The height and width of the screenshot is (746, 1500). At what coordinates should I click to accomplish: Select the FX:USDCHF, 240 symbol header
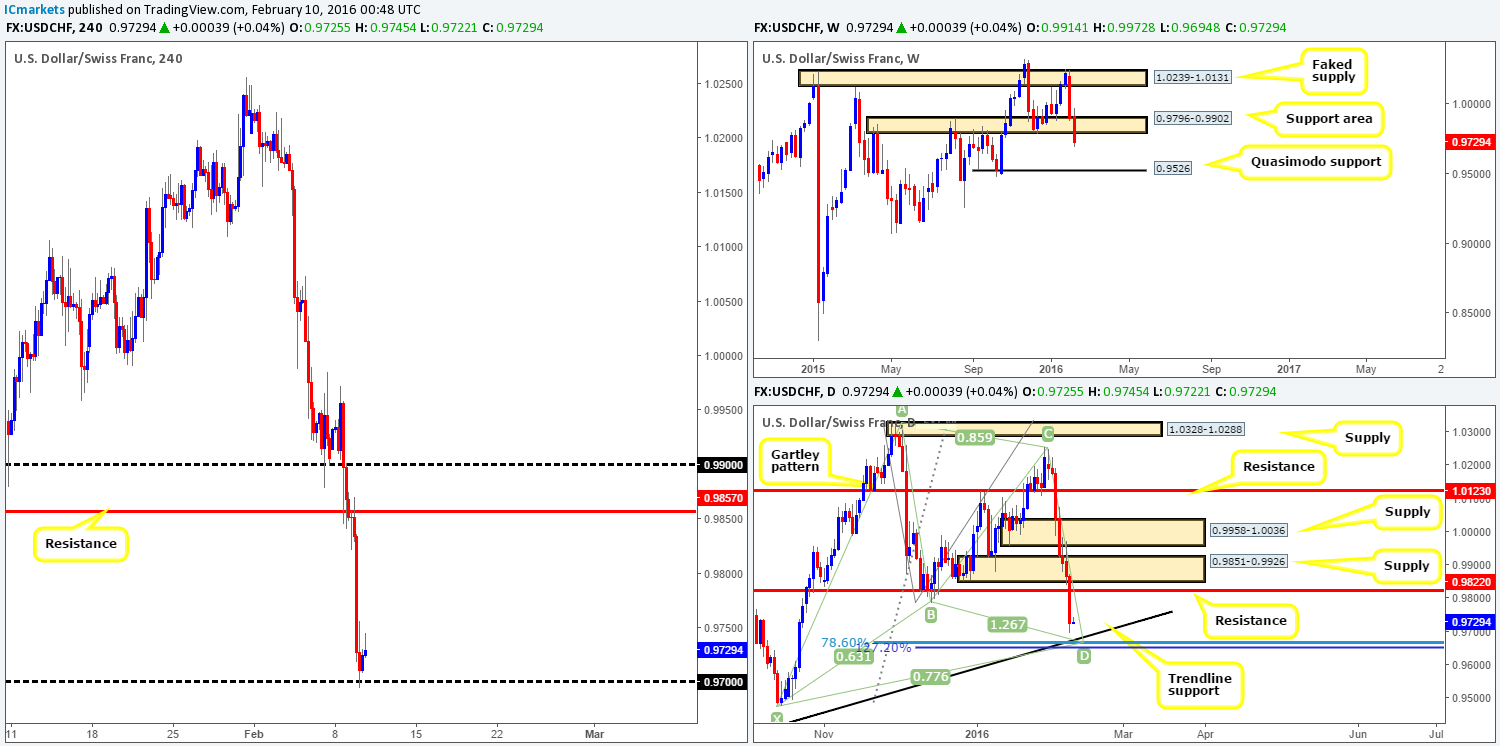pos(54,28)
